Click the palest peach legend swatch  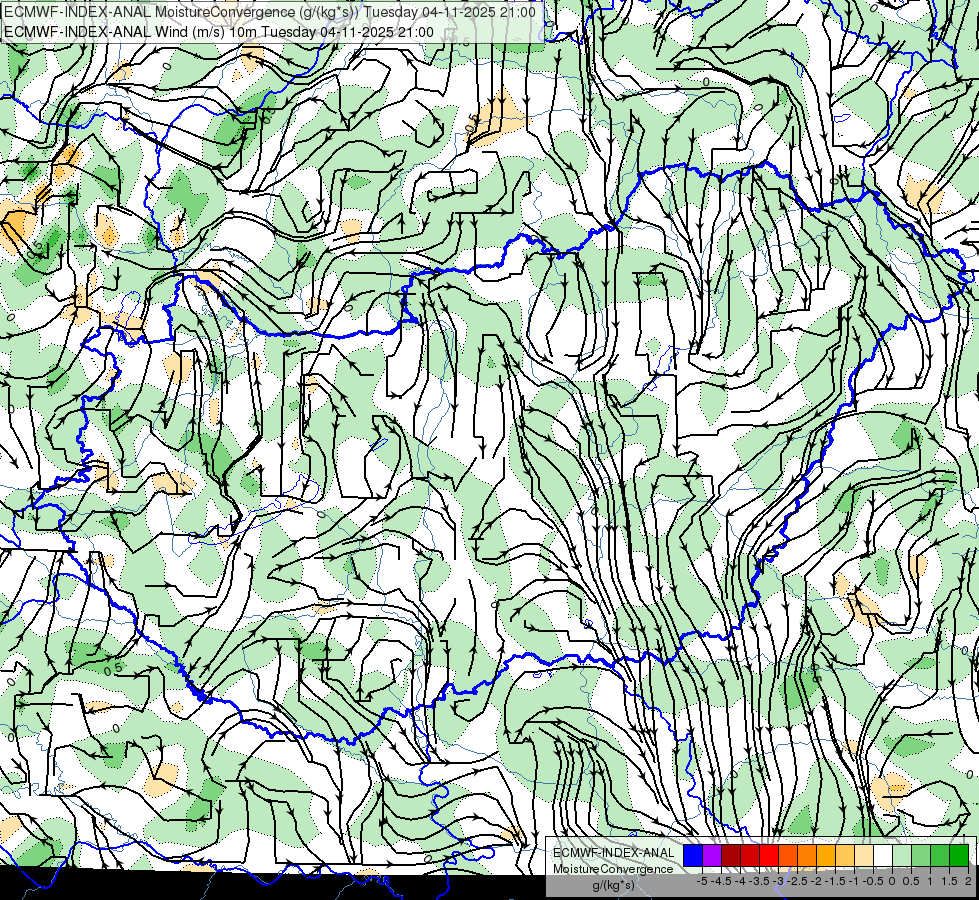coord(864,855)
